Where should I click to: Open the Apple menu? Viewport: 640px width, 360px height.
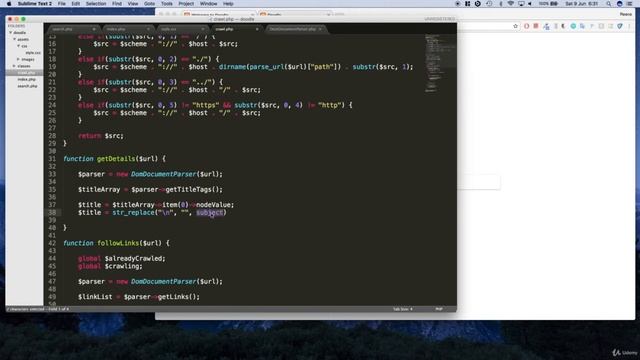[x=9, y=4]
